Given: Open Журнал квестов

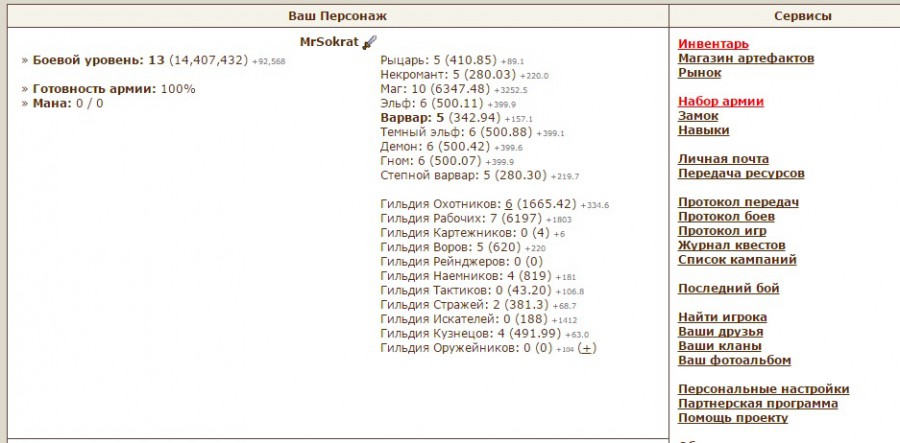Looking at the screenshot, I should (x=731, y=245).
